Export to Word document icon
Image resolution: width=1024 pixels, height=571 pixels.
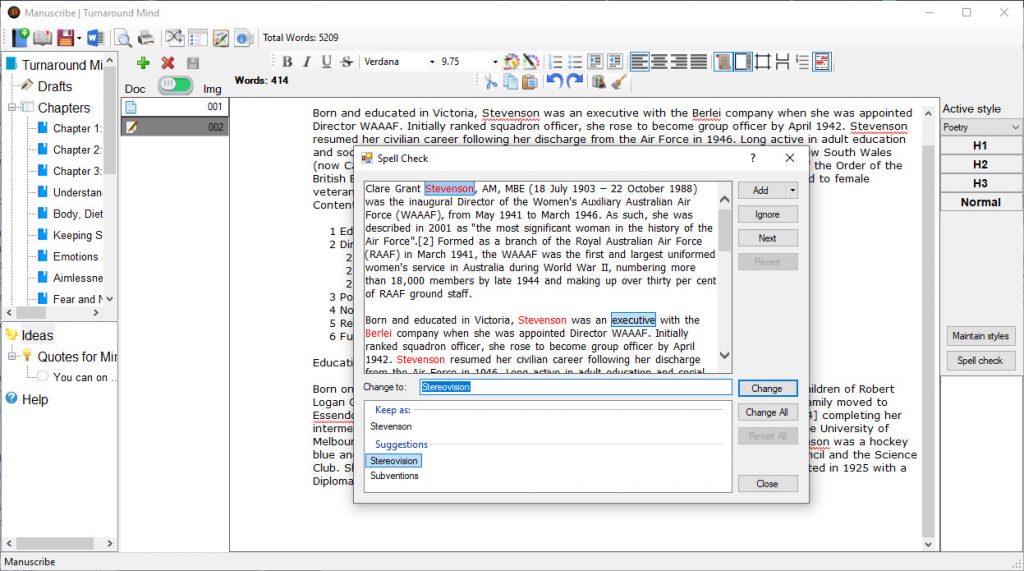click(x=95, y=37)
